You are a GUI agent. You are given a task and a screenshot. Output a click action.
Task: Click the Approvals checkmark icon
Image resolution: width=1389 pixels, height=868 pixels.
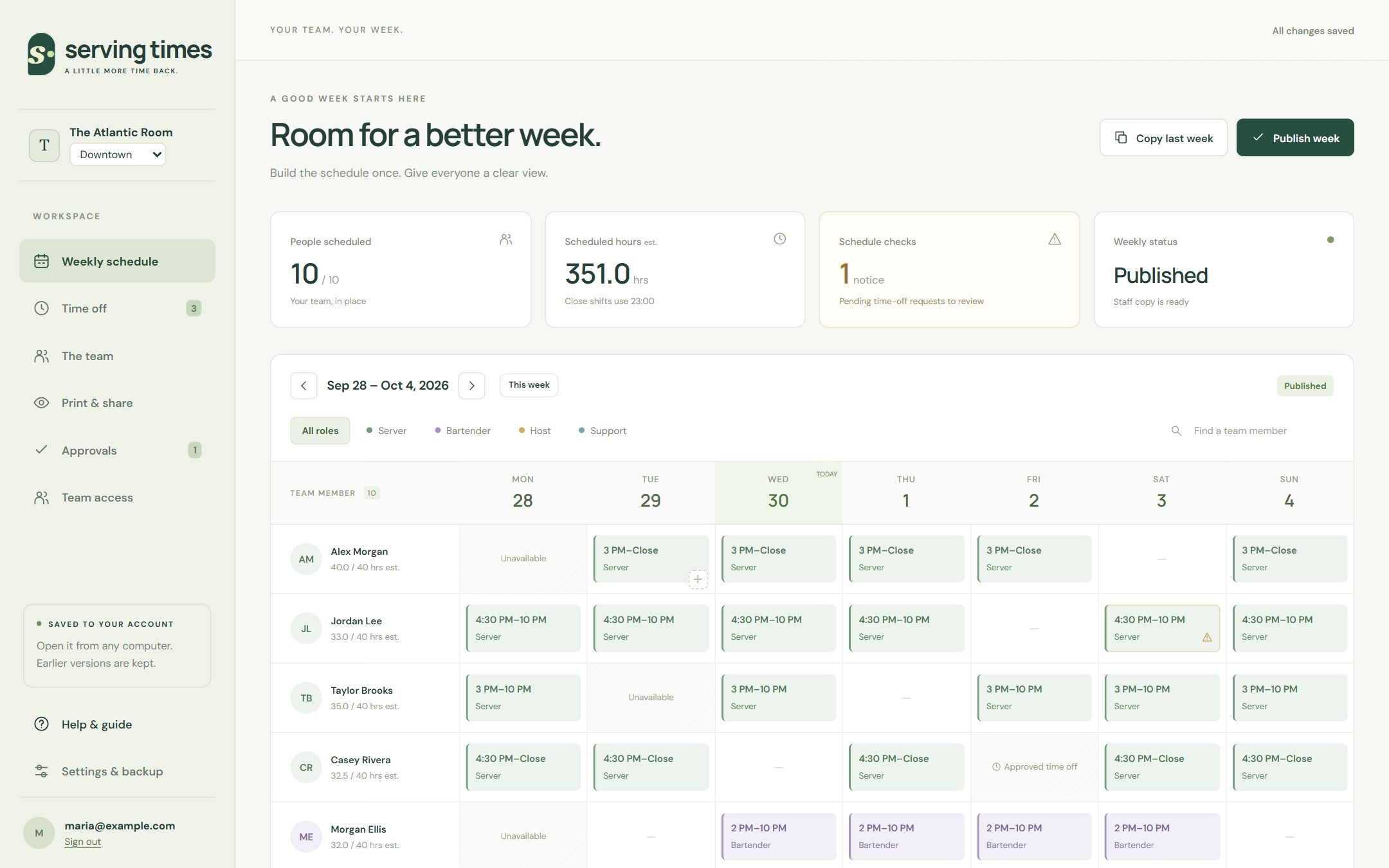tap(41, 449)
